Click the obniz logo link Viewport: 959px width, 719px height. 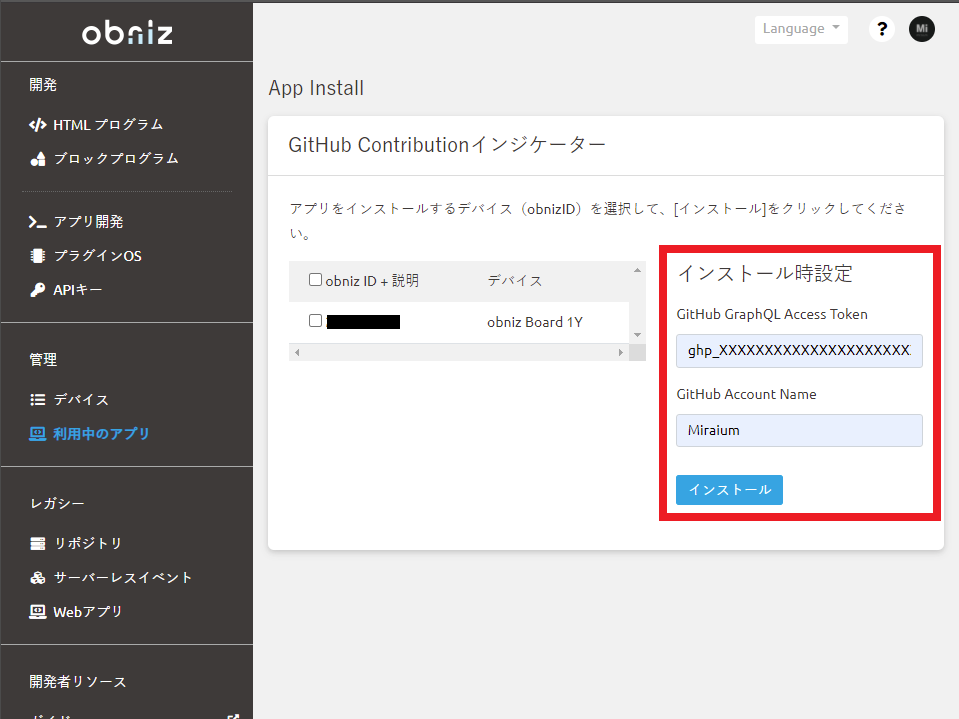[127, 33]
